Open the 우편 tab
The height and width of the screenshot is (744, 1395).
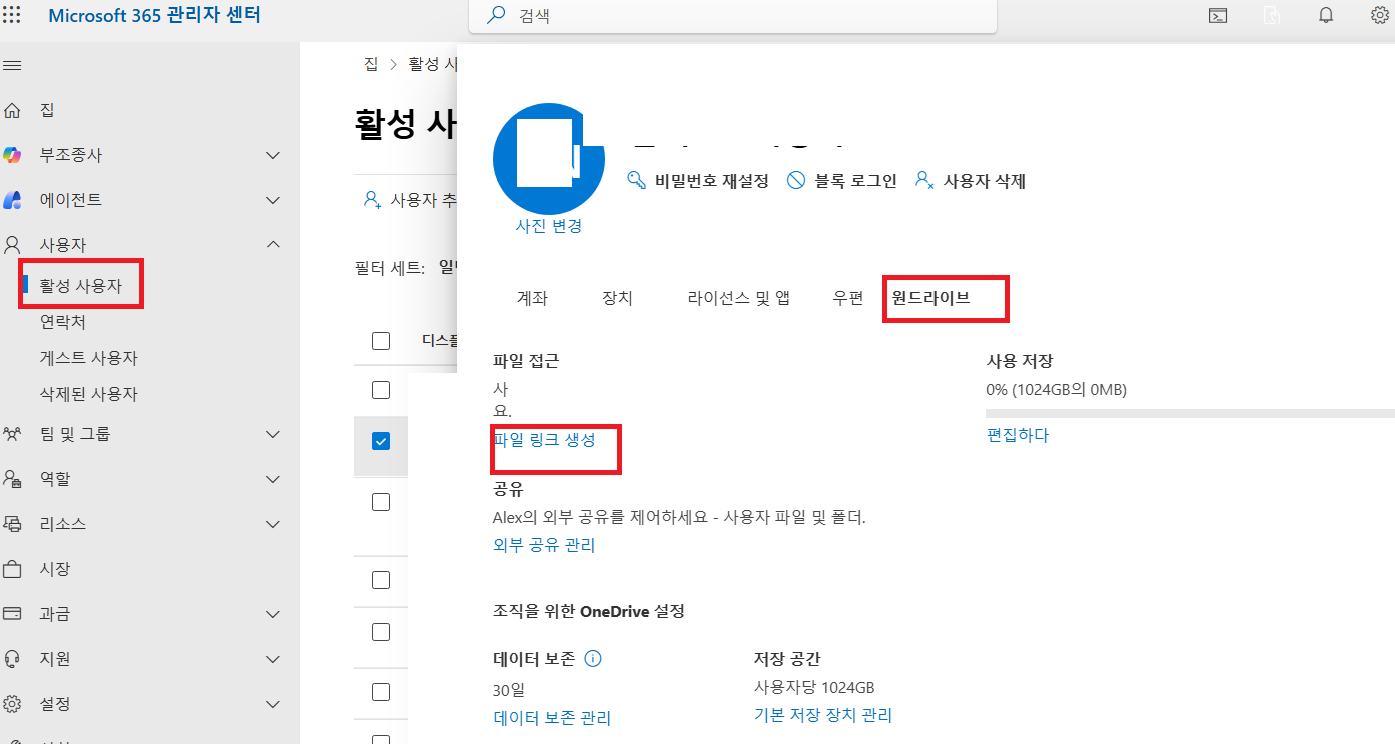coord(848,298)
